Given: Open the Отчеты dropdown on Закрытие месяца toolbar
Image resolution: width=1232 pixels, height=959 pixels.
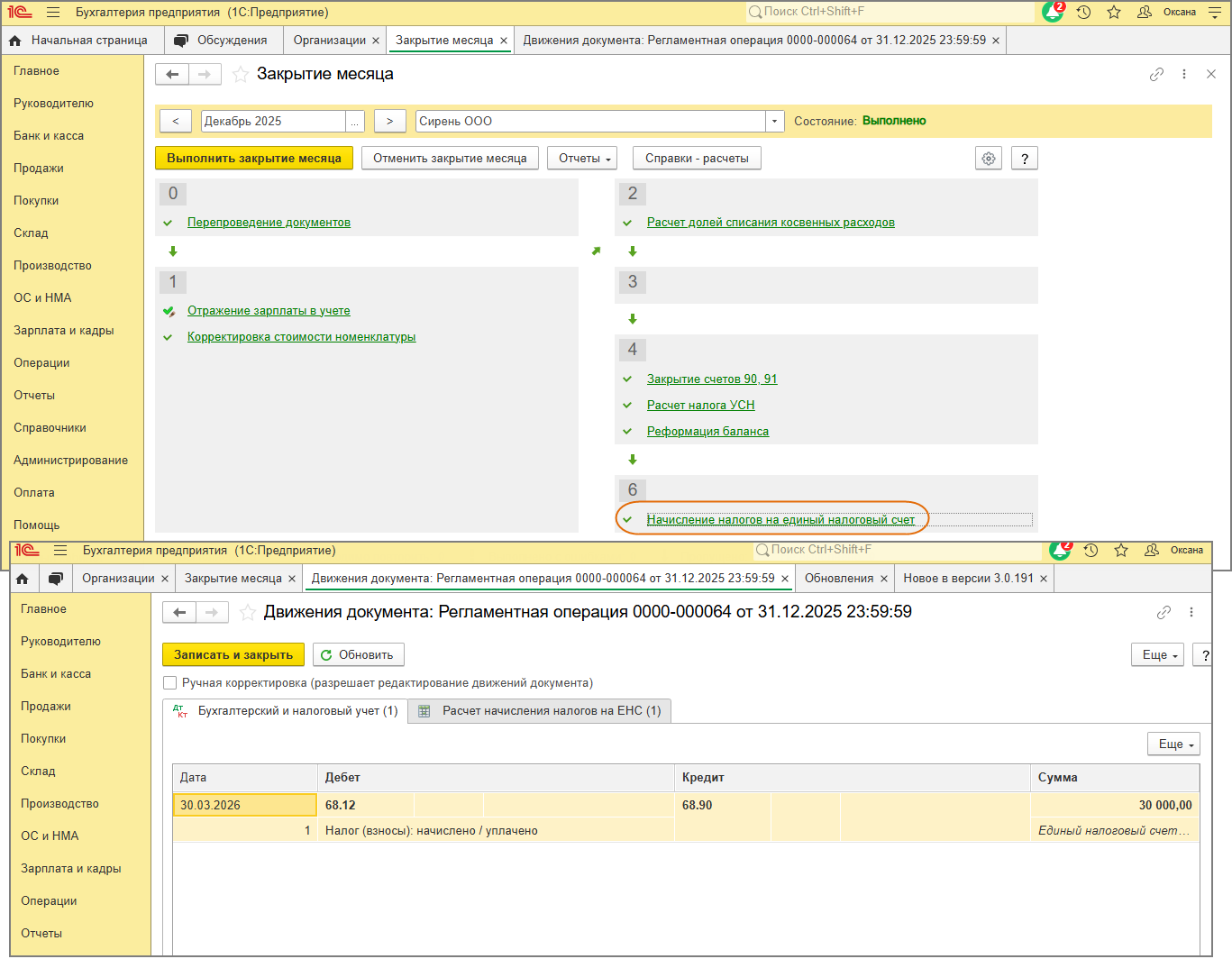Looking at the screenshot, I should pos(581,159).
